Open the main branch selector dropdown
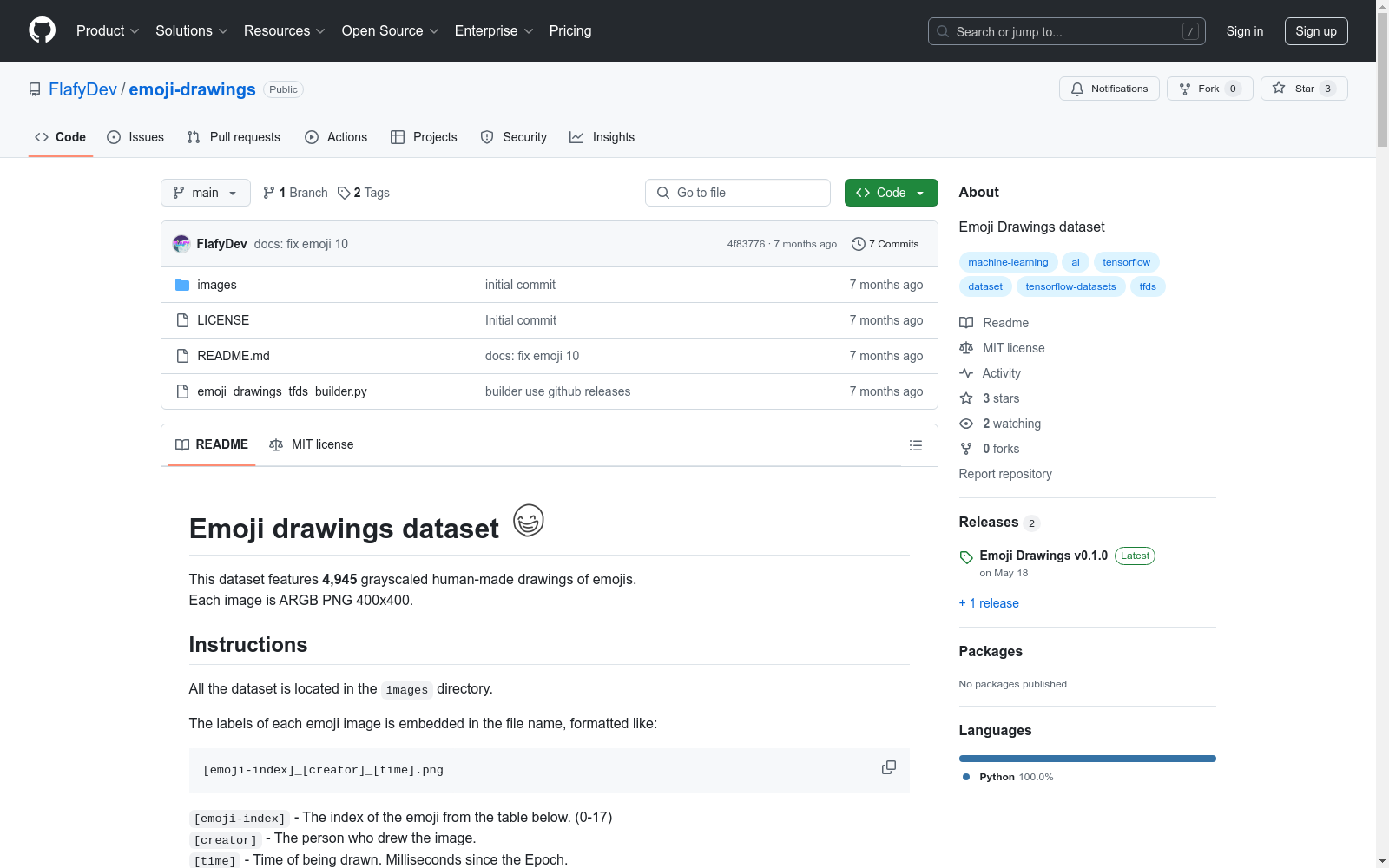1389x868 pixels. [x=206, y=193]
